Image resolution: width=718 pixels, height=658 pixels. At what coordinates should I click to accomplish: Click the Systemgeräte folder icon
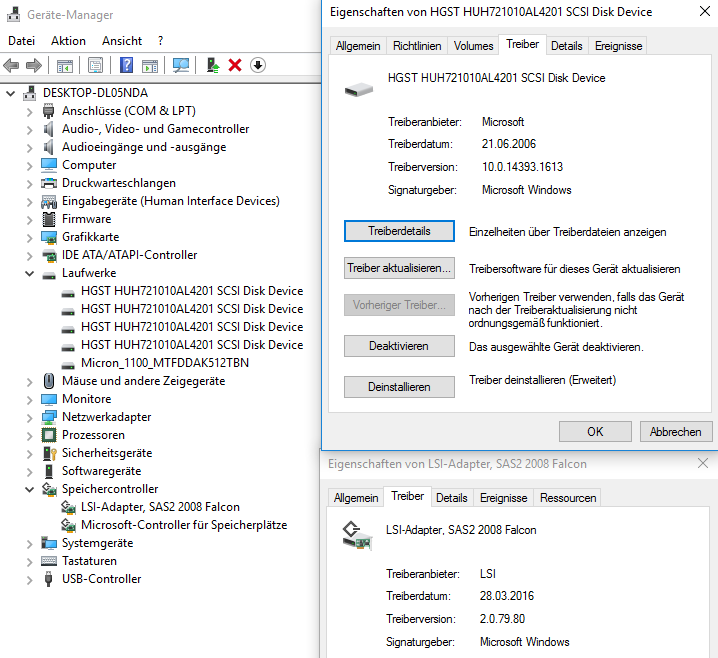pyautogui.click(x=49, y=543)
